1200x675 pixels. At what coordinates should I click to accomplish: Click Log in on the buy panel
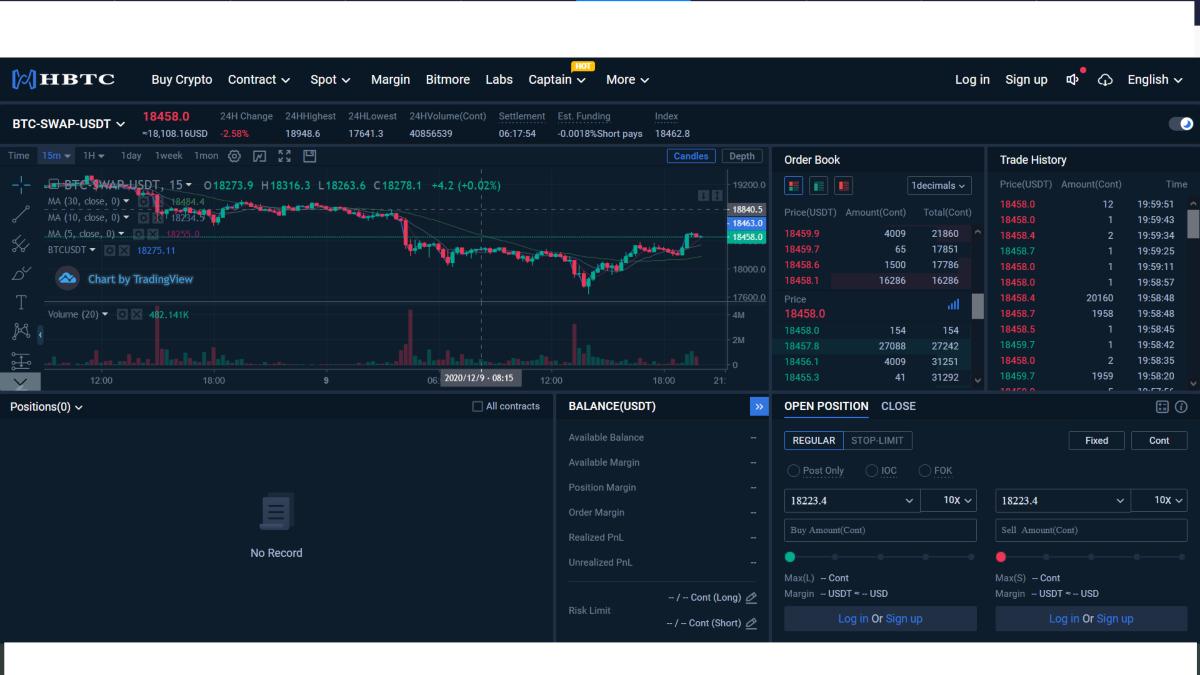point(852,618)
